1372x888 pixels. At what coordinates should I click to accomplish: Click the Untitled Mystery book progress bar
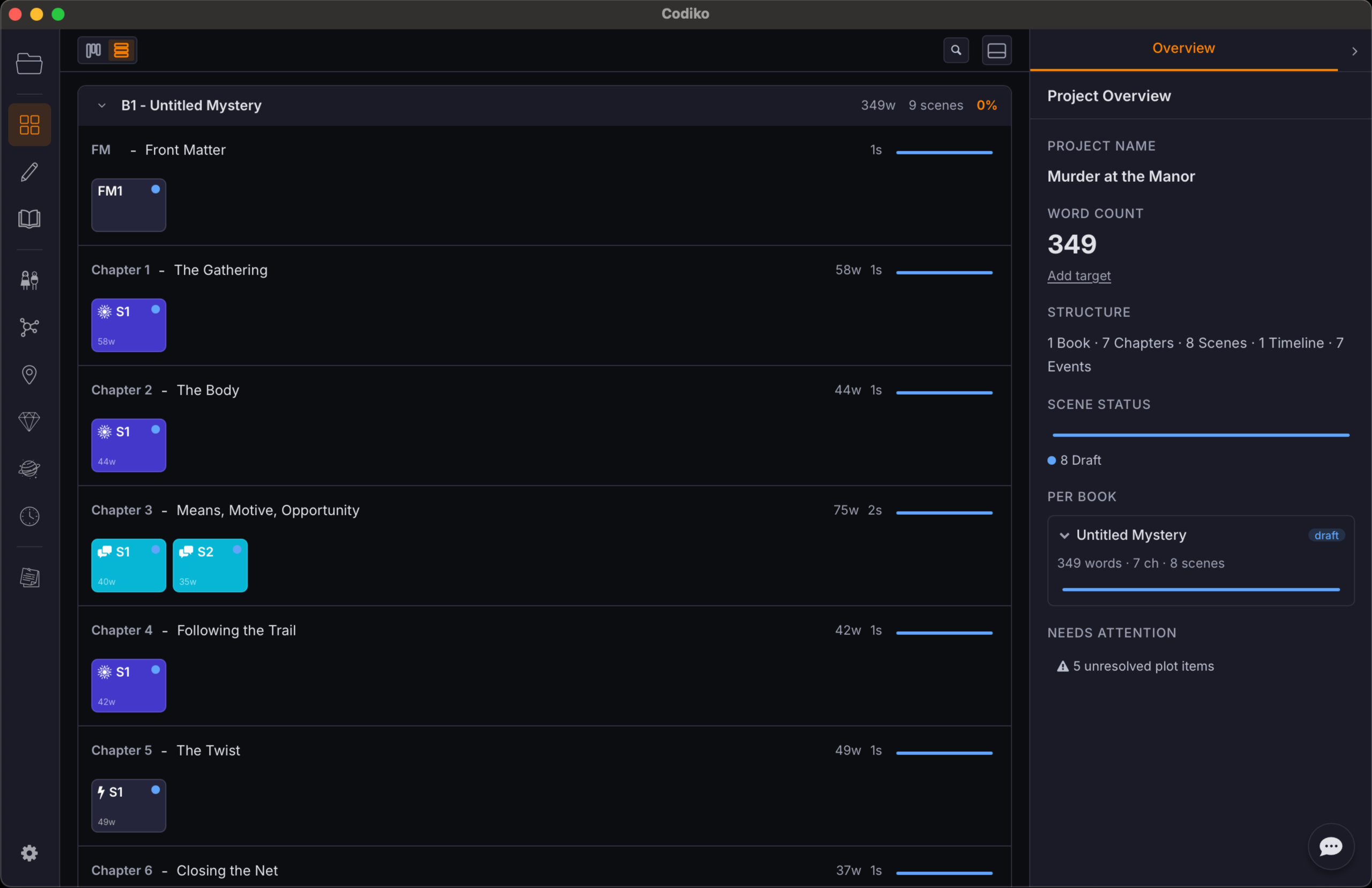(1201, 589)
